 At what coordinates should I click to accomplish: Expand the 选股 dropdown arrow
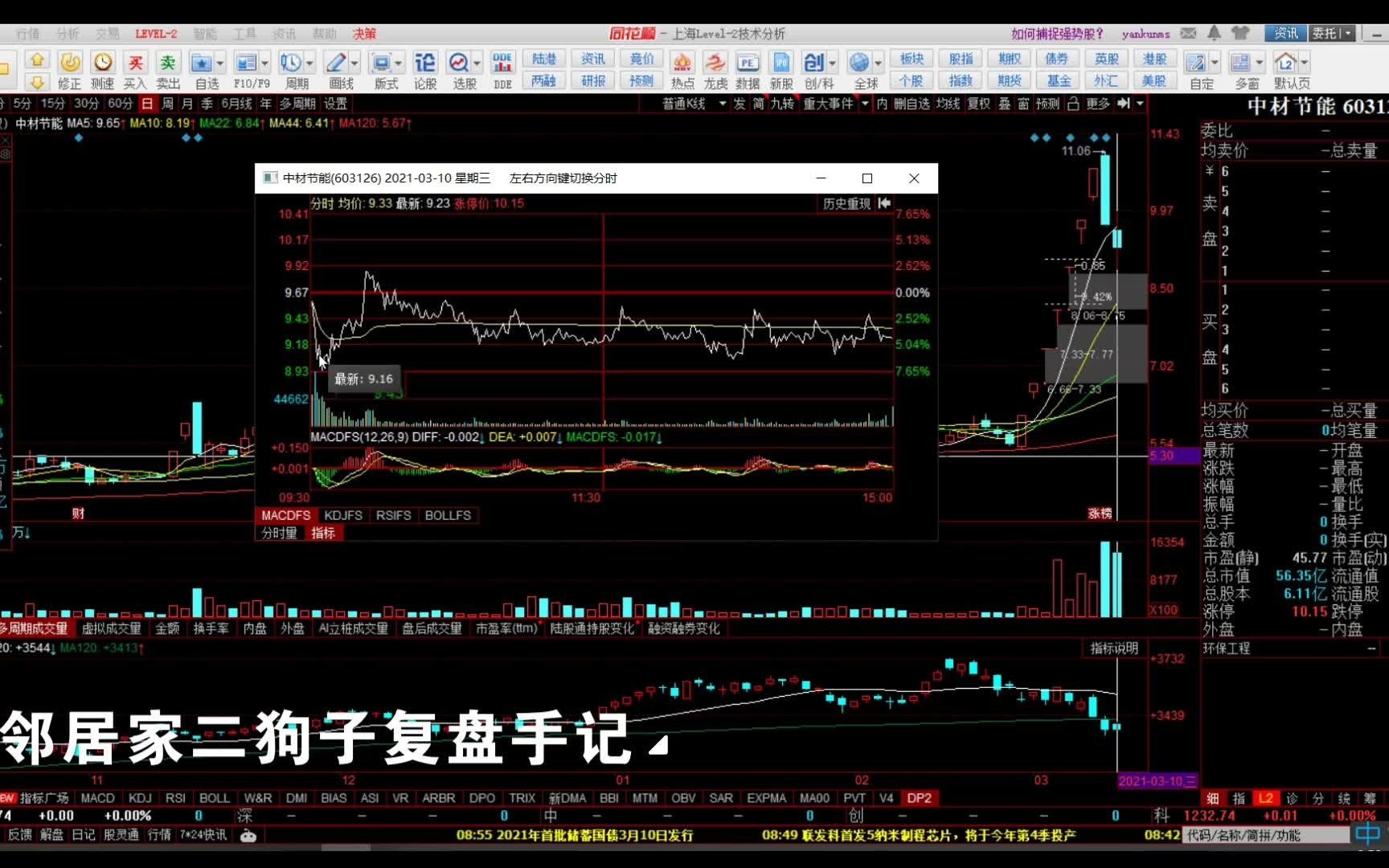click(x=477, y=63)
